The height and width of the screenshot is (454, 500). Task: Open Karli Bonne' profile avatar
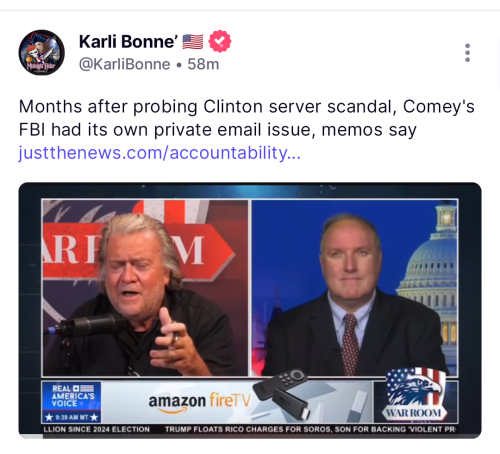click(41, 52)
